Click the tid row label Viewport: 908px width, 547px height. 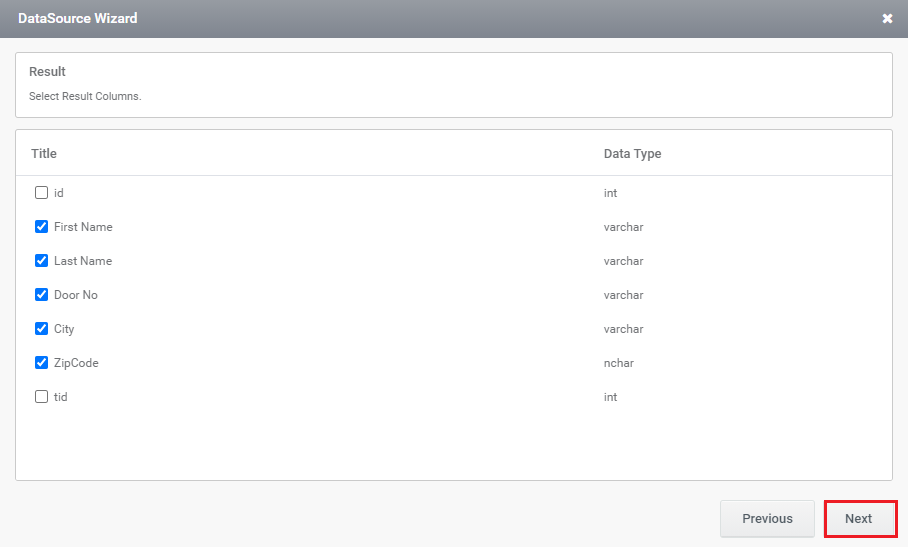tap(60, 397)
